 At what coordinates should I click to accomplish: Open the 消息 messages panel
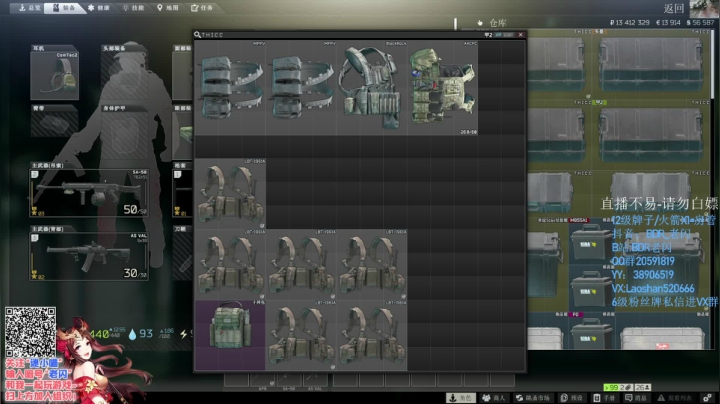click(636, 398)
